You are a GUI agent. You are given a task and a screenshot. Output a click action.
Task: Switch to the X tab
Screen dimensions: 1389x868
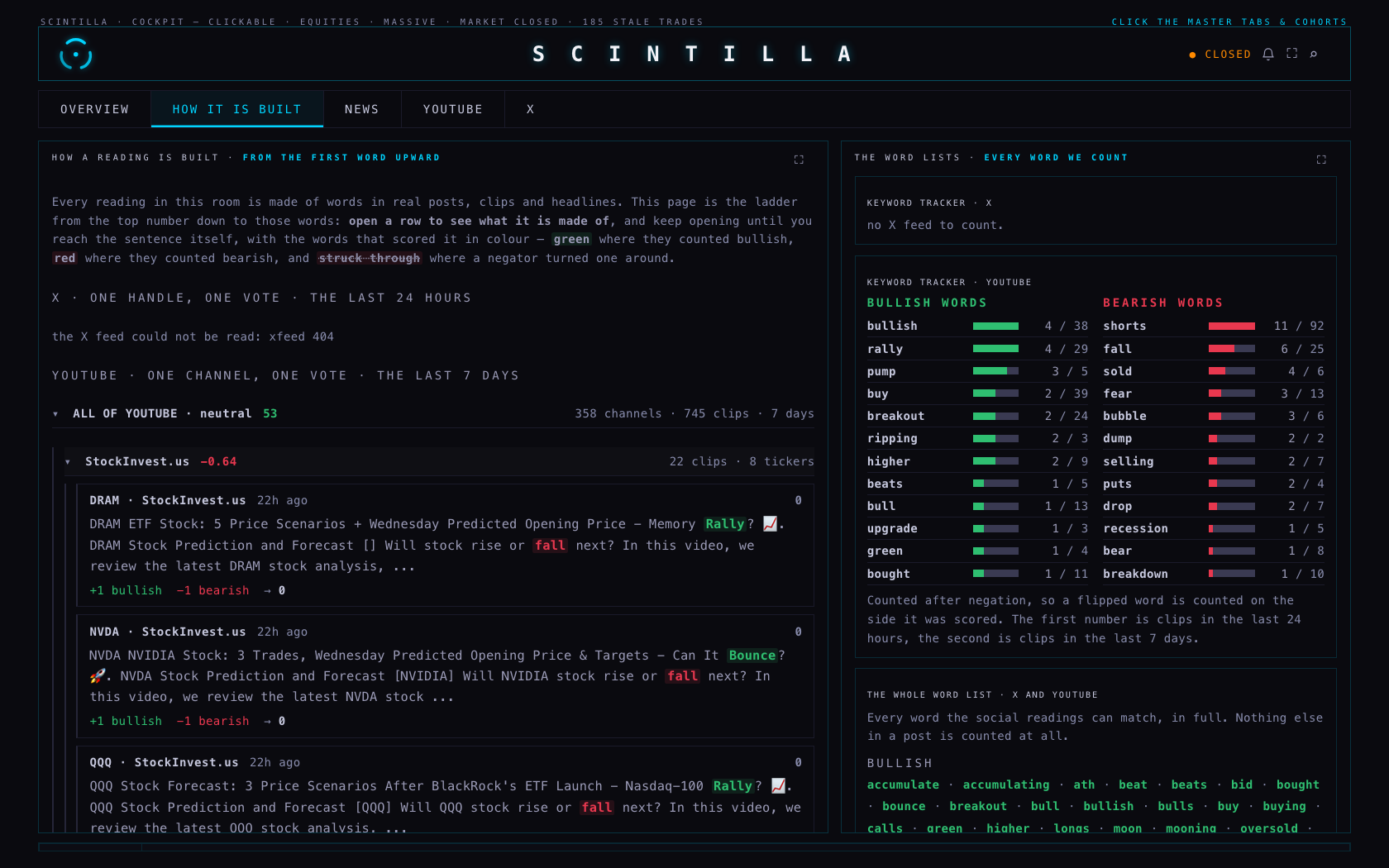click(531, 109)
